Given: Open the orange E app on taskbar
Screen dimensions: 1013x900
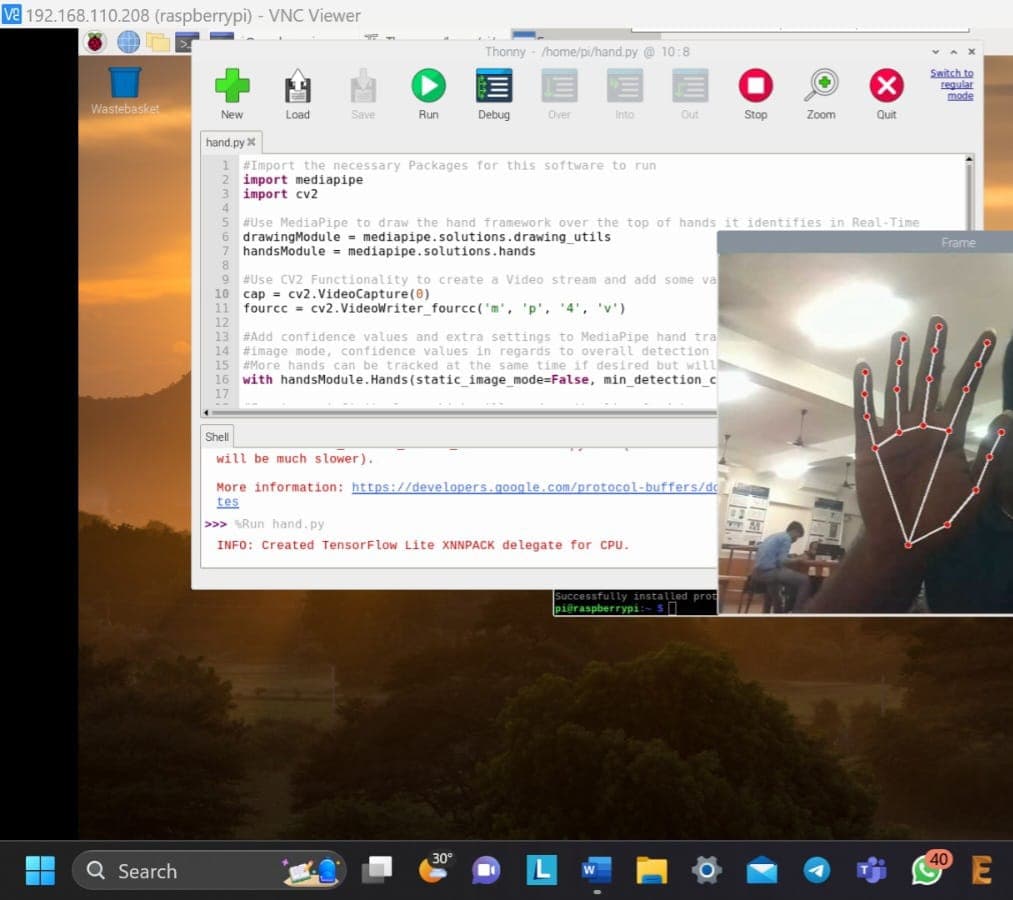Looking at the screenshot, I should coord(981,870).
